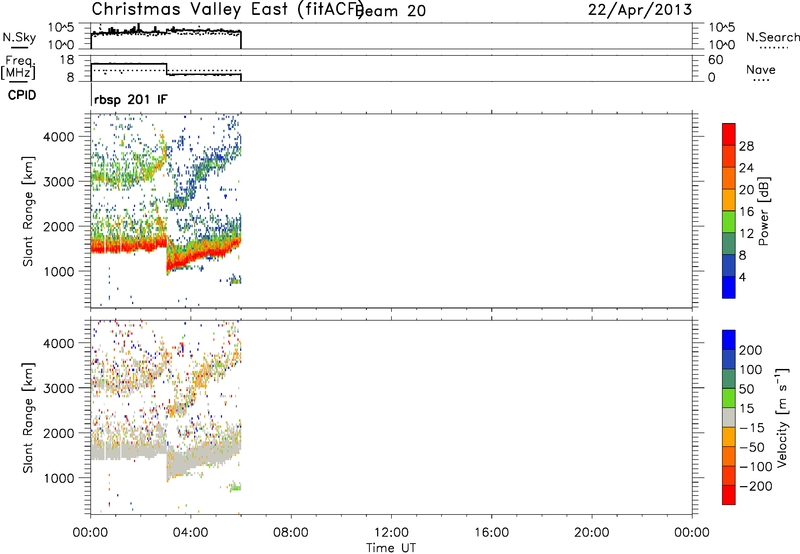The height and width of the screenshot is (554, 800).
Task: Click the '-200' velocity colorbar label
Action: pyautogui.click(x=756, y=486)
